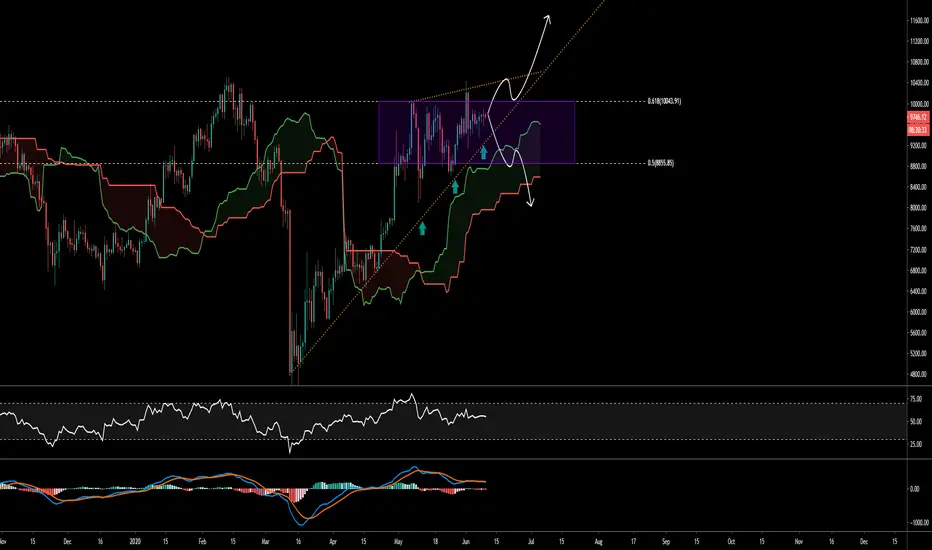
Task: Select the 8800.00 price axis value
Action: click(920, 166)
